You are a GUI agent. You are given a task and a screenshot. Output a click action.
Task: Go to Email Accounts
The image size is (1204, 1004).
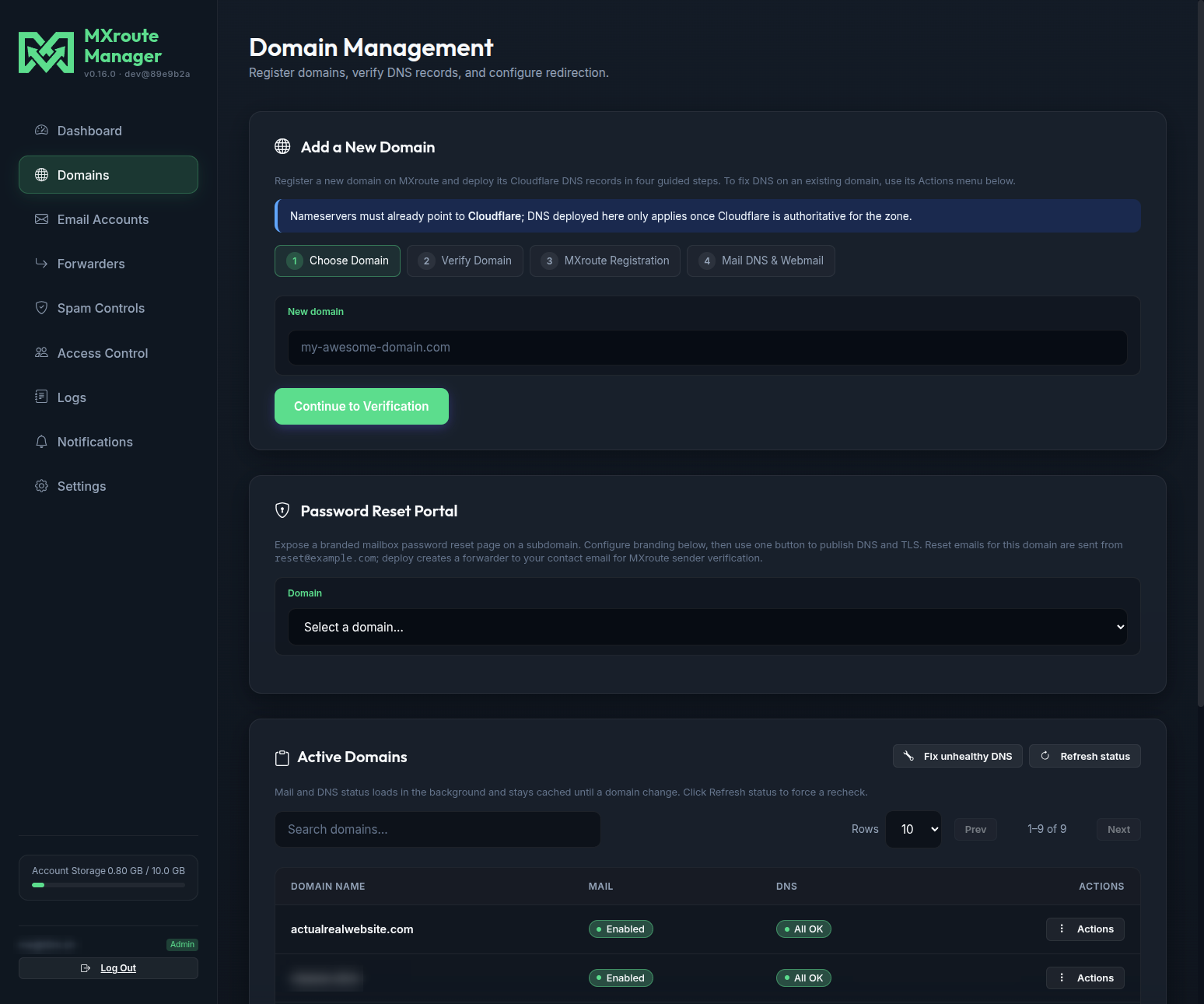[108, 219]
